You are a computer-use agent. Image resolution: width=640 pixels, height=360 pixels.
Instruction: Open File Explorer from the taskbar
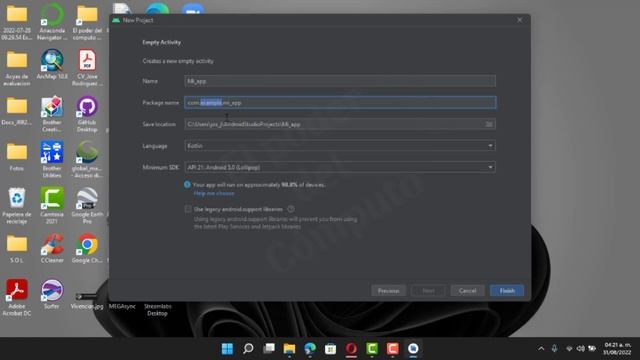pyautogui.click(x=289, y=349)
